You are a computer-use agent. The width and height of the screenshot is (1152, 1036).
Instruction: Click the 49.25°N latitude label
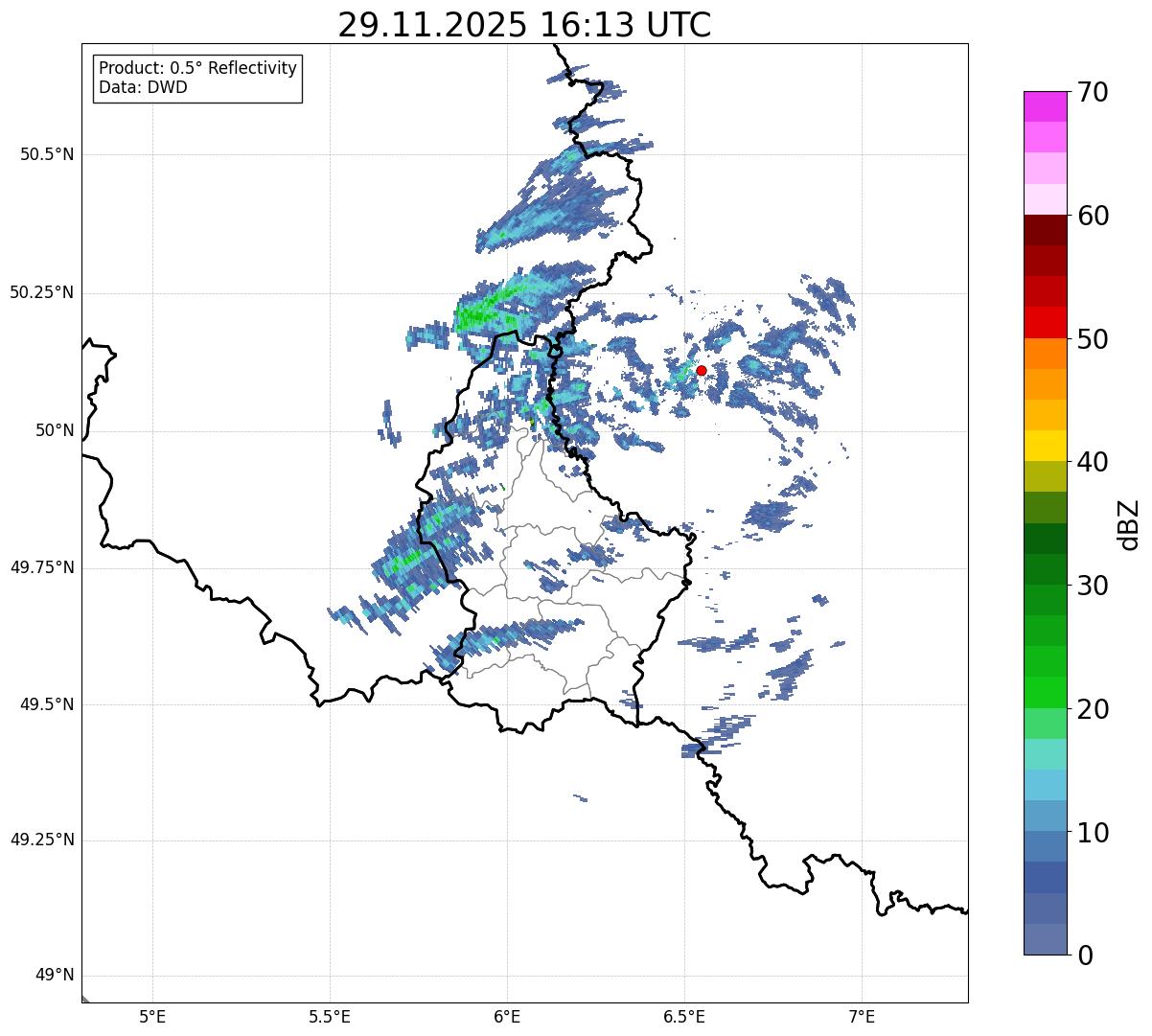[41, 840]
